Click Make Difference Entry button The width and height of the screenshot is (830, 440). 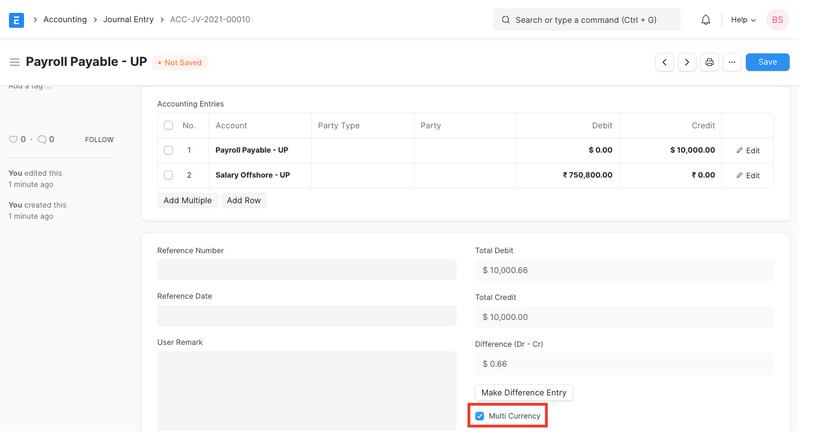click(523, 393)
